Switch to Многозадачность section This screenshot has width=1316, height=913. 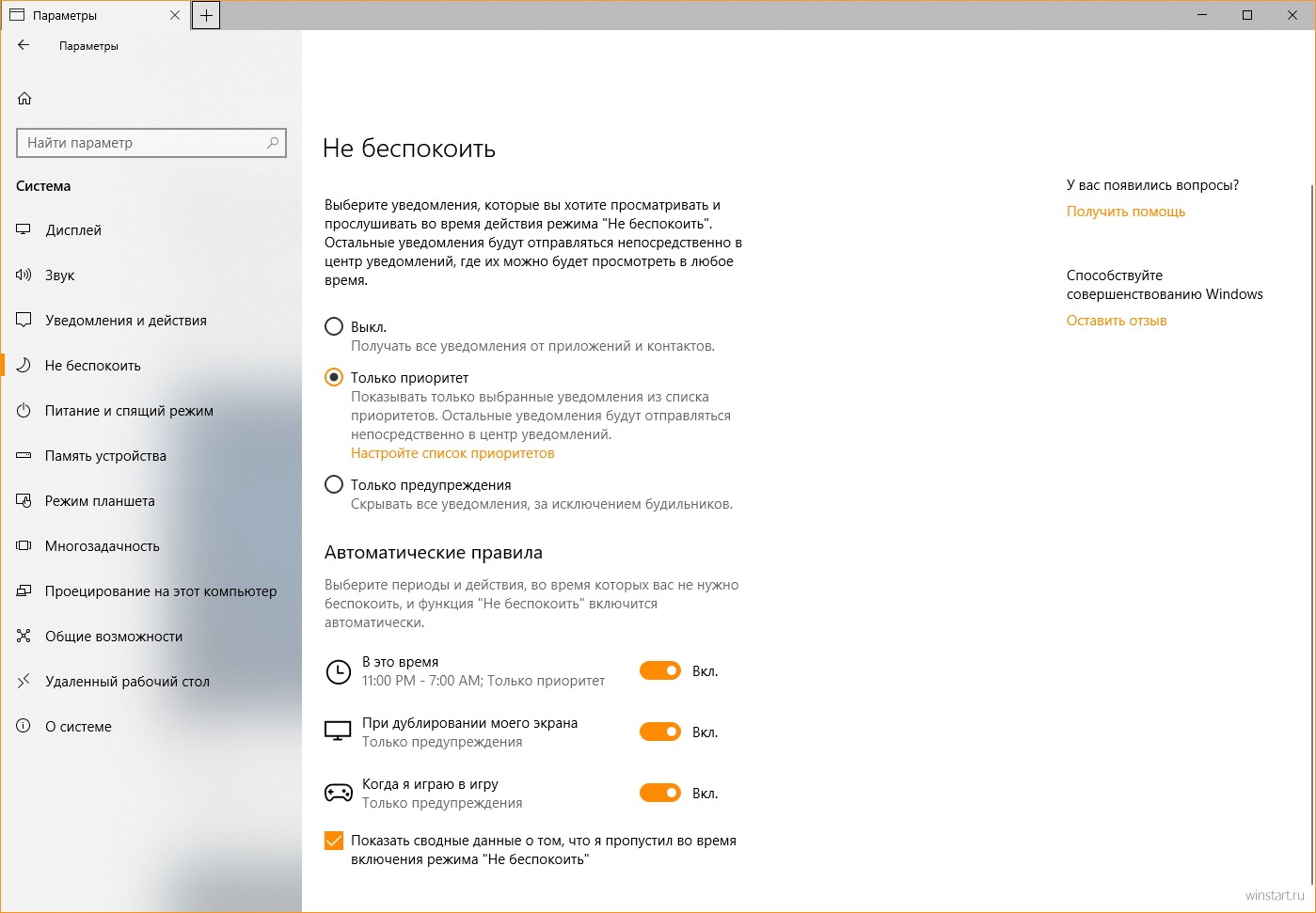click(103, 546)
